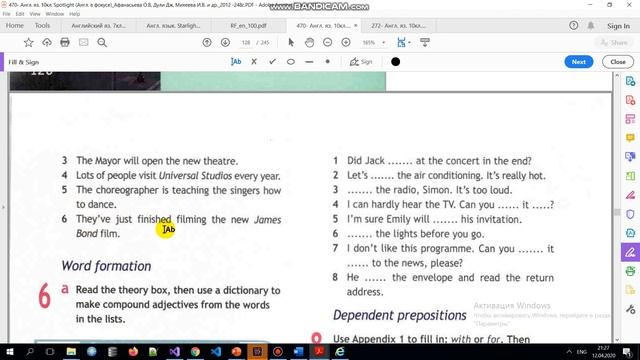Open the find text magnifier

click(102, 42)
